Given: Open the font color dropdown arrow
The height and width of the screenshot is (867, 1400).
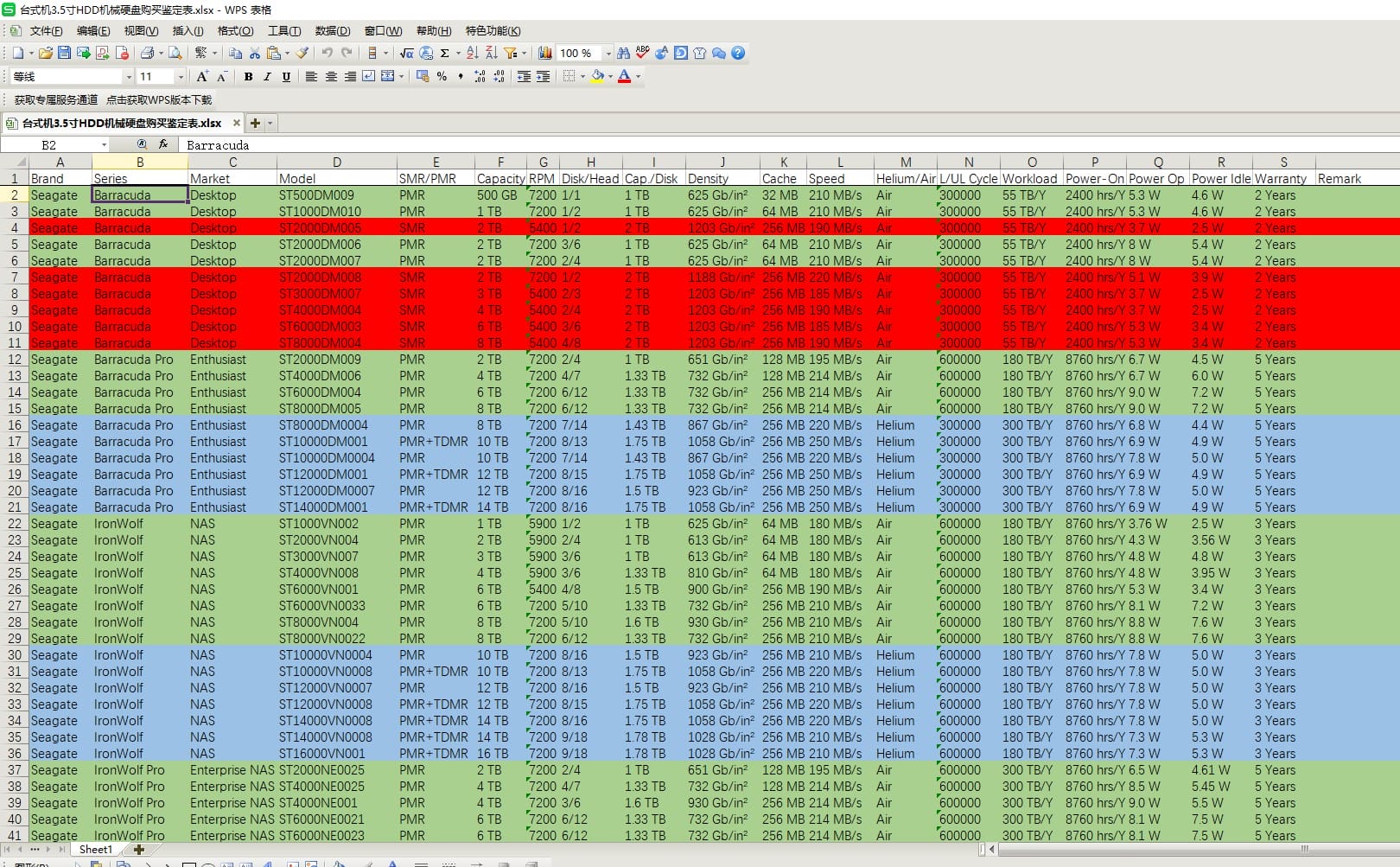Looking at the screenshot, I should coord(638,76).
